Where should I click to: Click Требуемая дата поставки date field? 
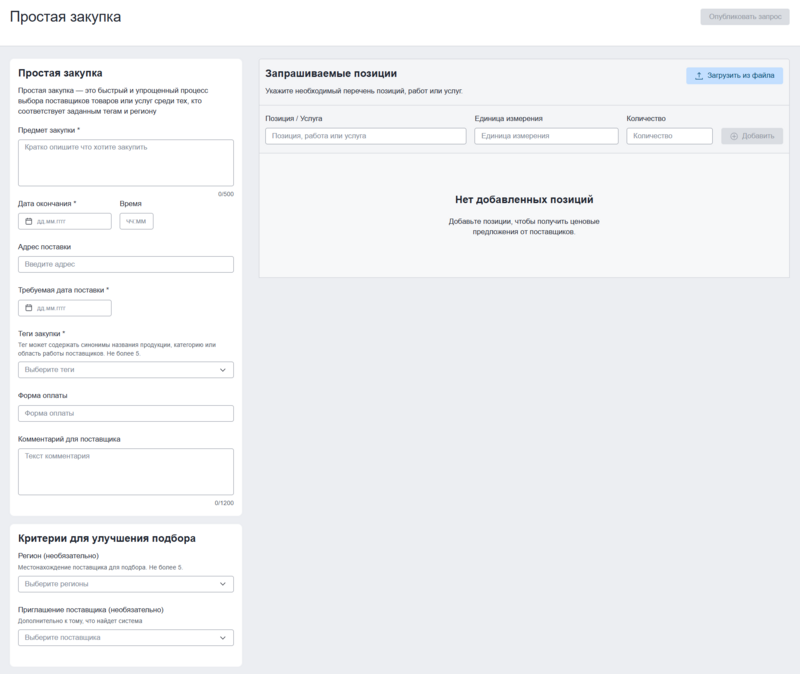click(70, 308)
